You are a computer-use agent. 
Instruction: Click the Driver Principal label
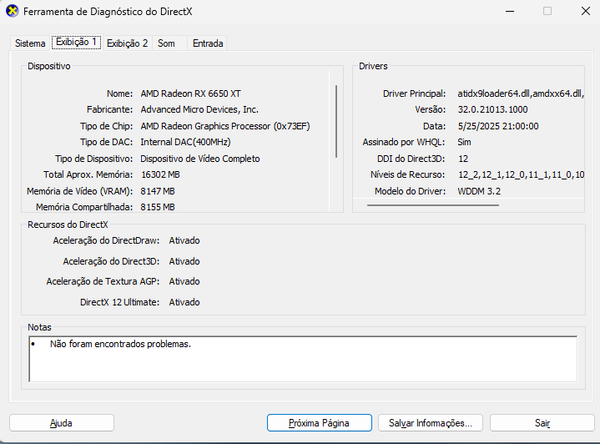pyautogui.click(x=414, y=94)
